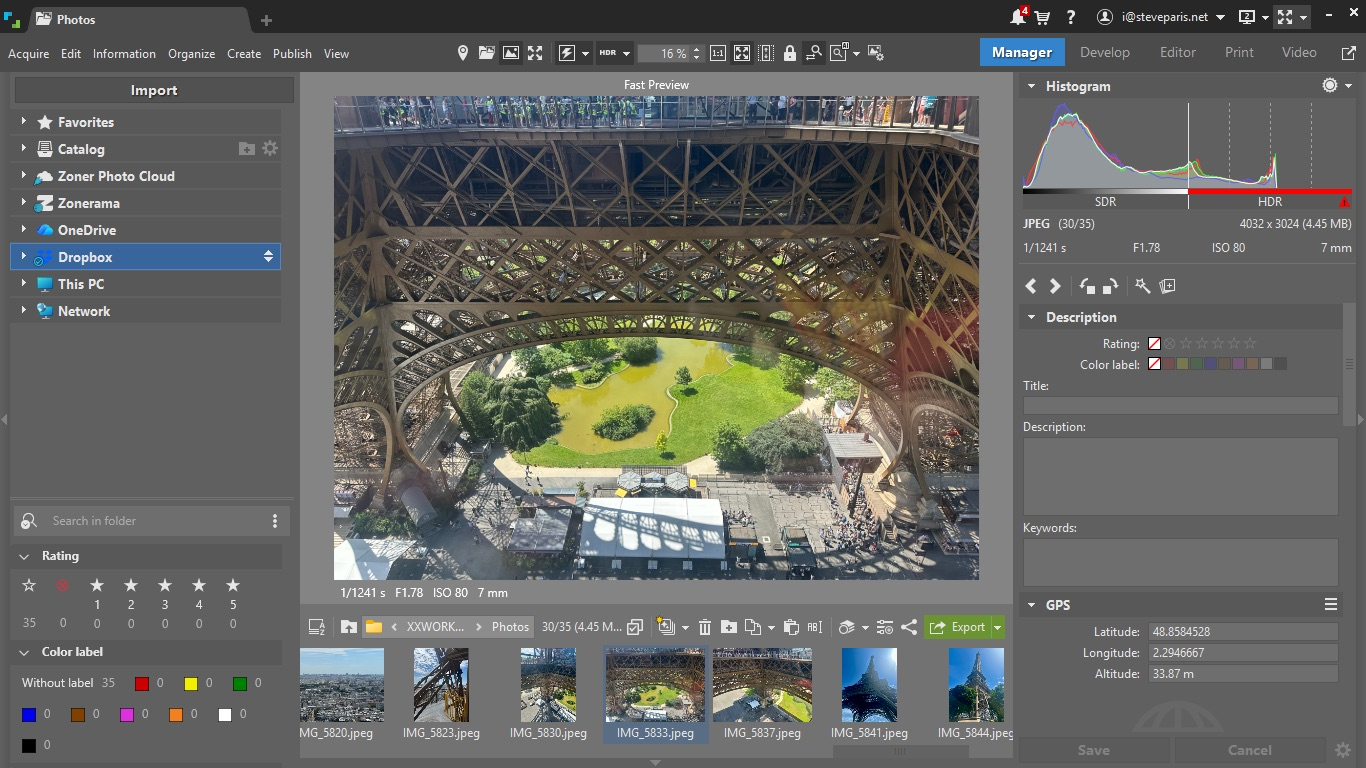Viewport: 1366px width, 768px height.
Task: Click the sort A-Z icon
Action: pos(317,627)
